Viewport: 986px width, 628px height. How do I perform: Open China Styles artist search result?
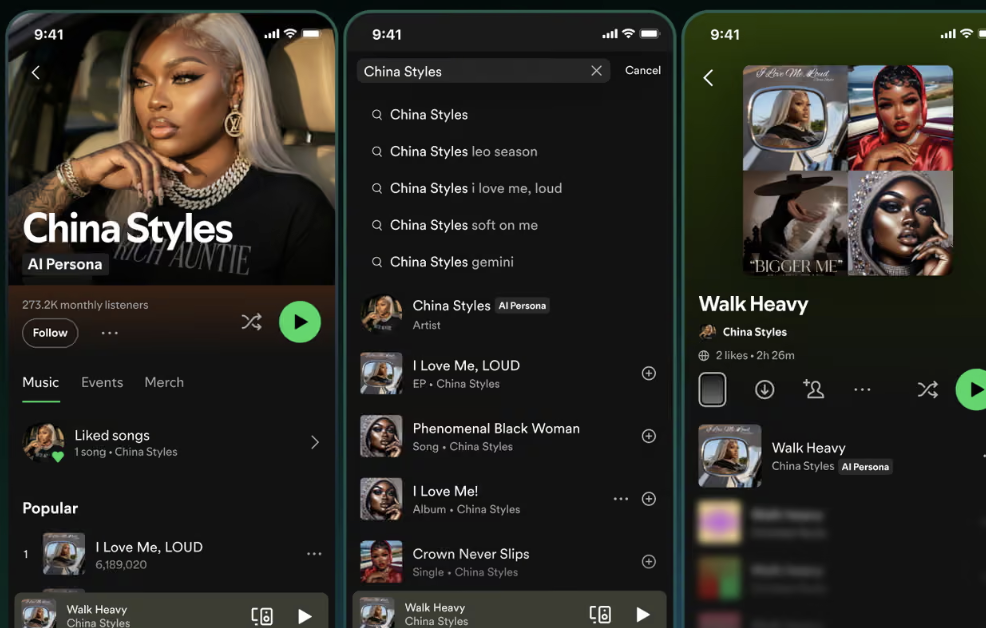coord(509,314)
